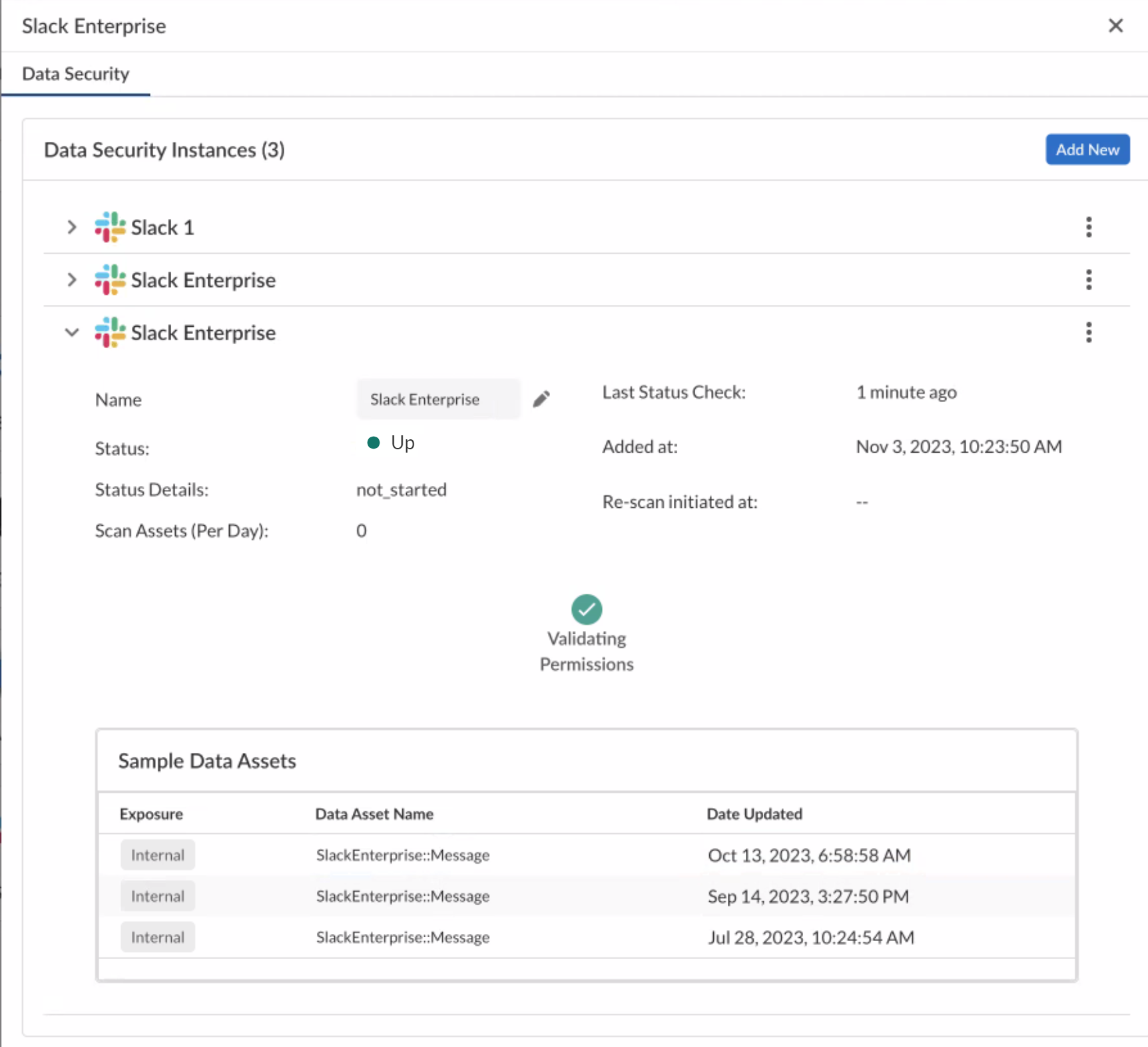Click the green Validating Permissions checkmark icon
Viewport: 1148px width, 1047px height.
pos(586,609)
